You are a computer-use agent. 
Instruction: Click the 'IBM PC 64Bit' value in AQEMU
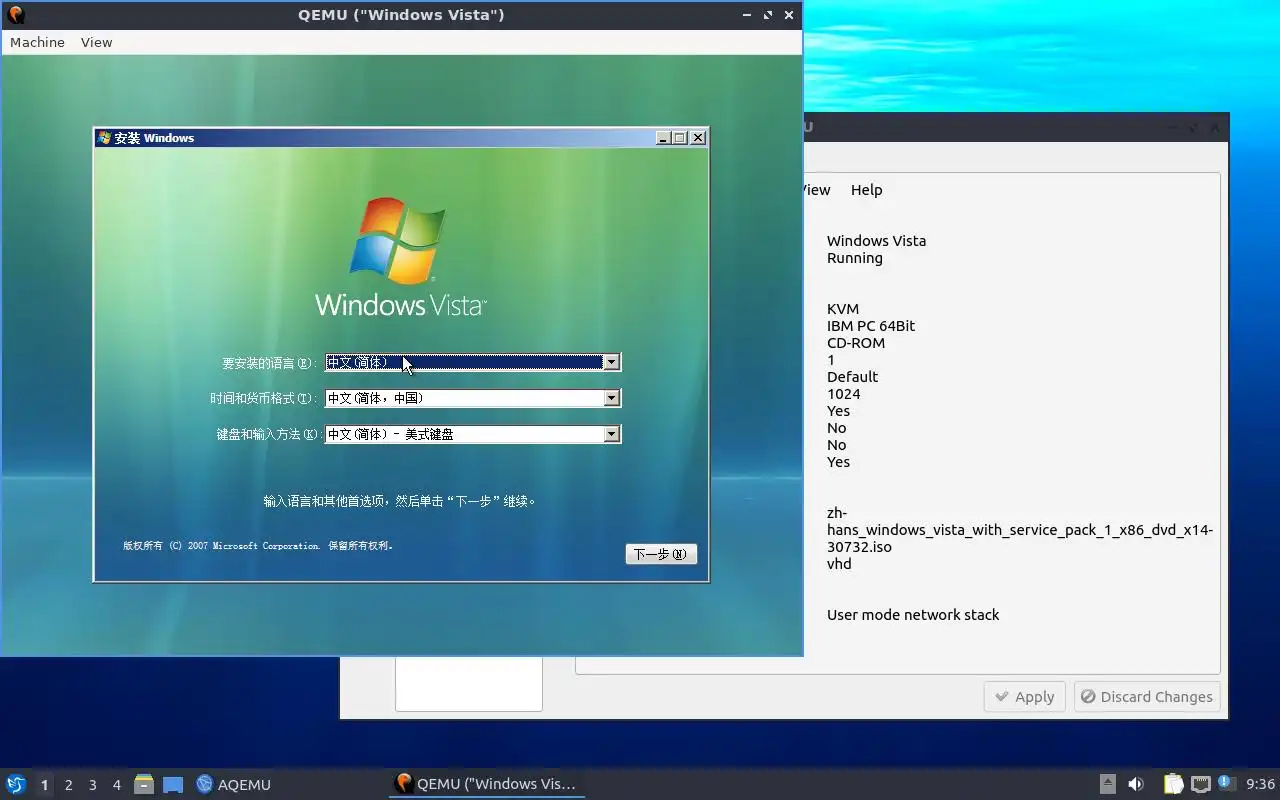tap(871, 326)
